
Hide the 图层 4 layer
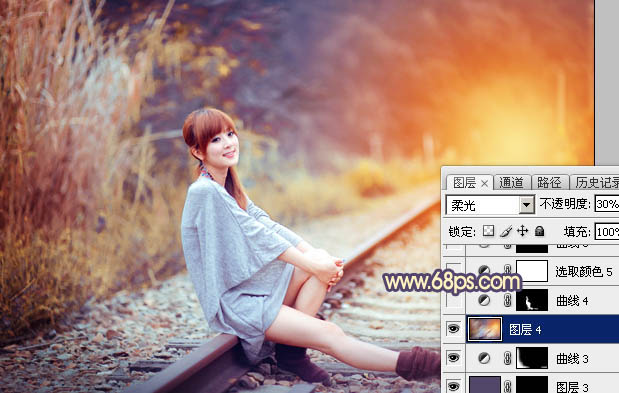point(454,329)
